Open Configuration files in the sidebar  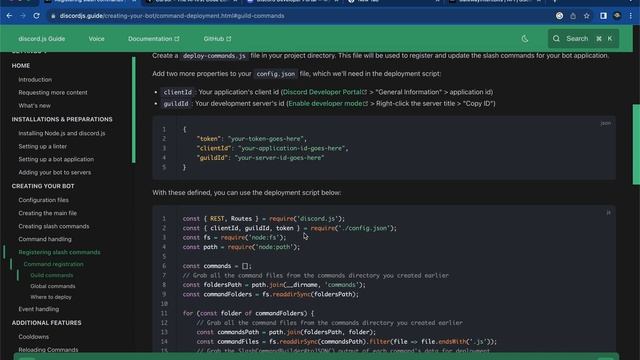coord(43,200)
